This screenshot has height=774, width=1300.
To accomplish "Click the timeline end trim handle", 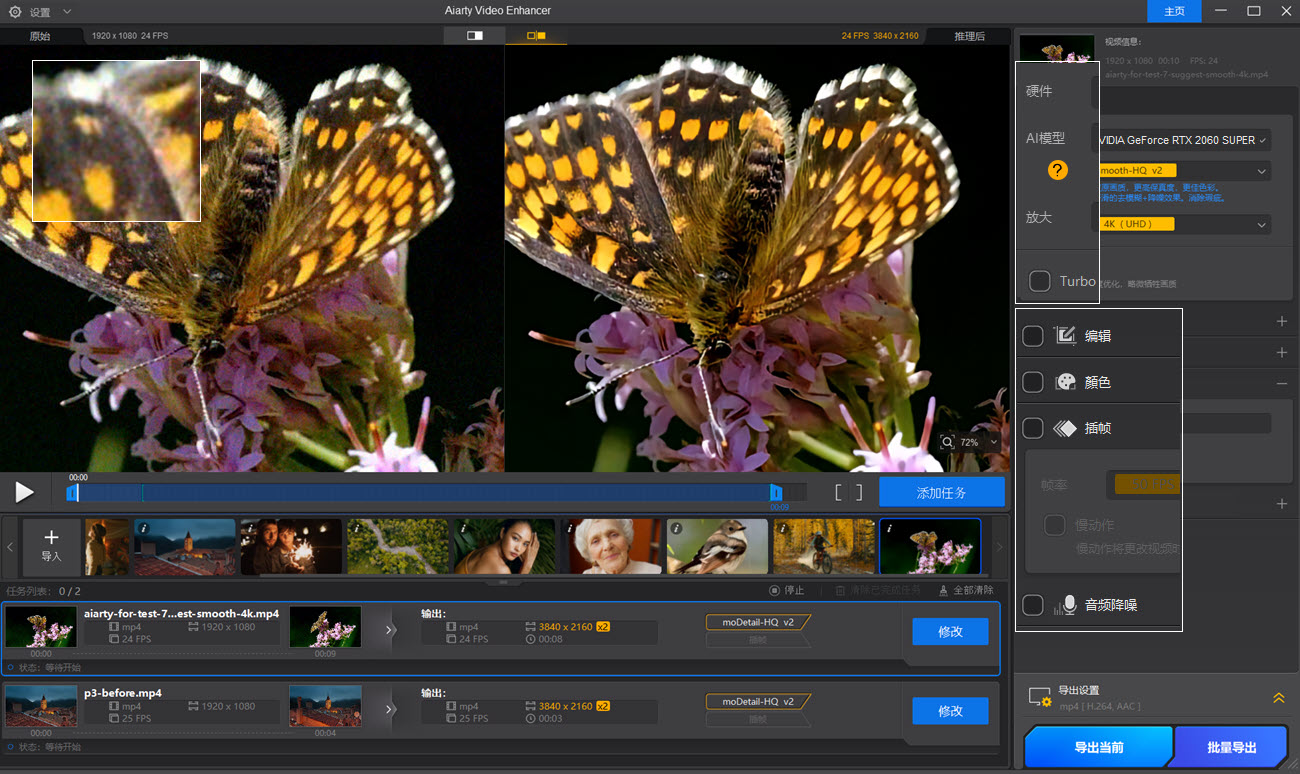I will tap(776, 493).
